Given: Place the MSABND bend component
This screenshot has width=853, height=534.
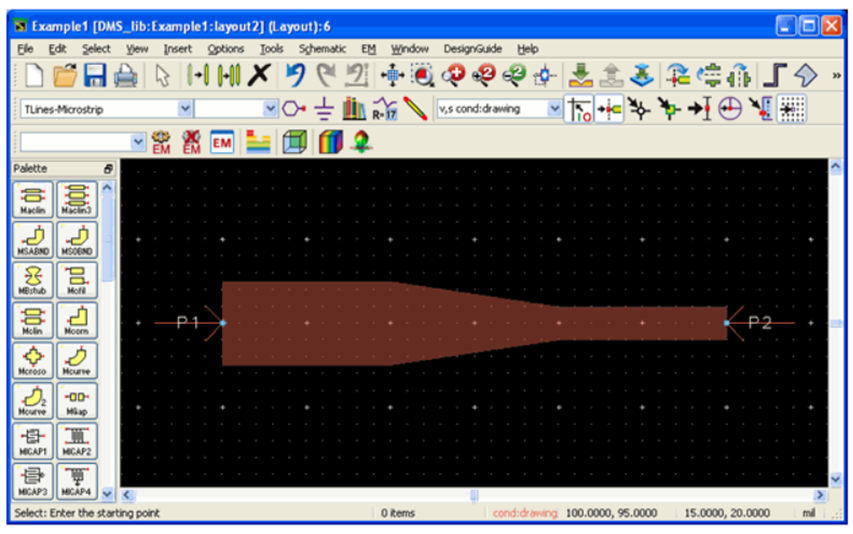Looking at the screenshot, I should pyautogui.click(x=33, y=240).
